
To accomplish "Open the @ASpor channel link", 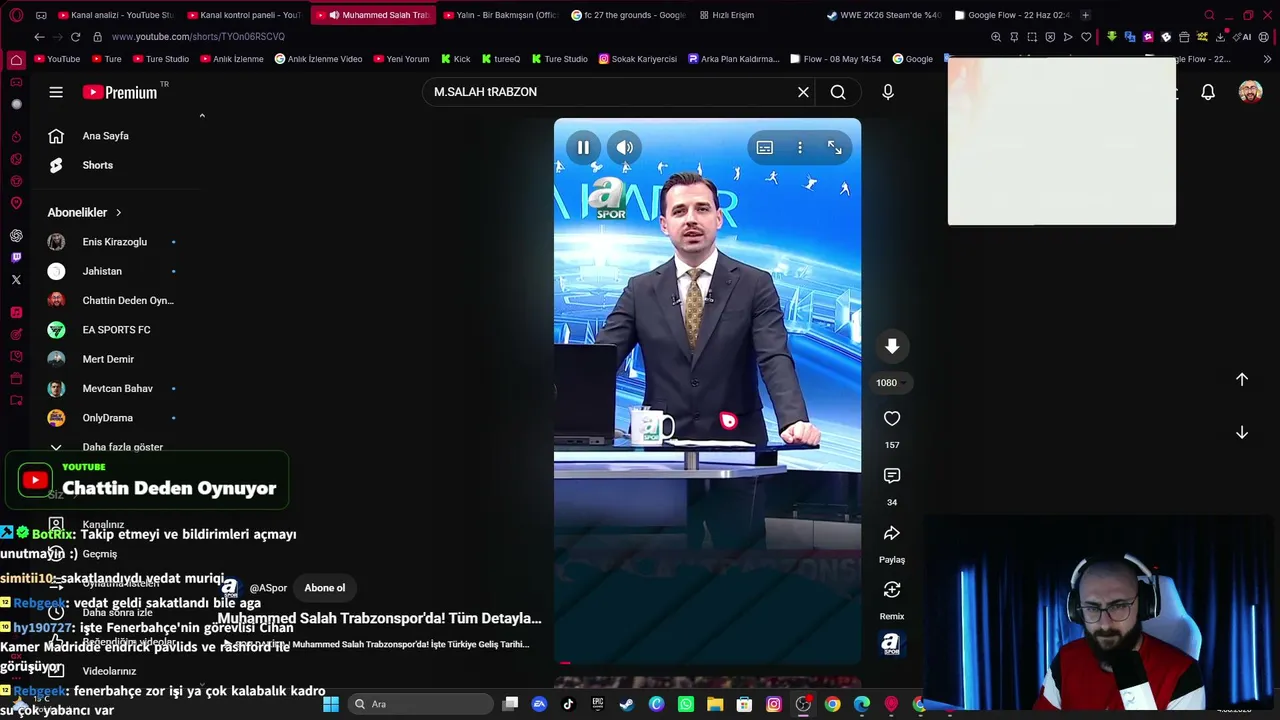I will pyautogui.click(x=268, y=588).
